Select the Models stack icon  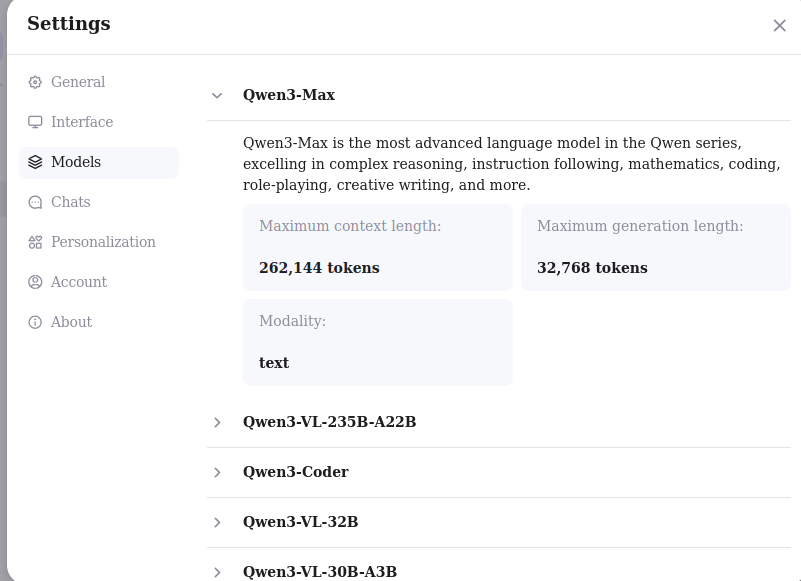click(x=35, y=162)
